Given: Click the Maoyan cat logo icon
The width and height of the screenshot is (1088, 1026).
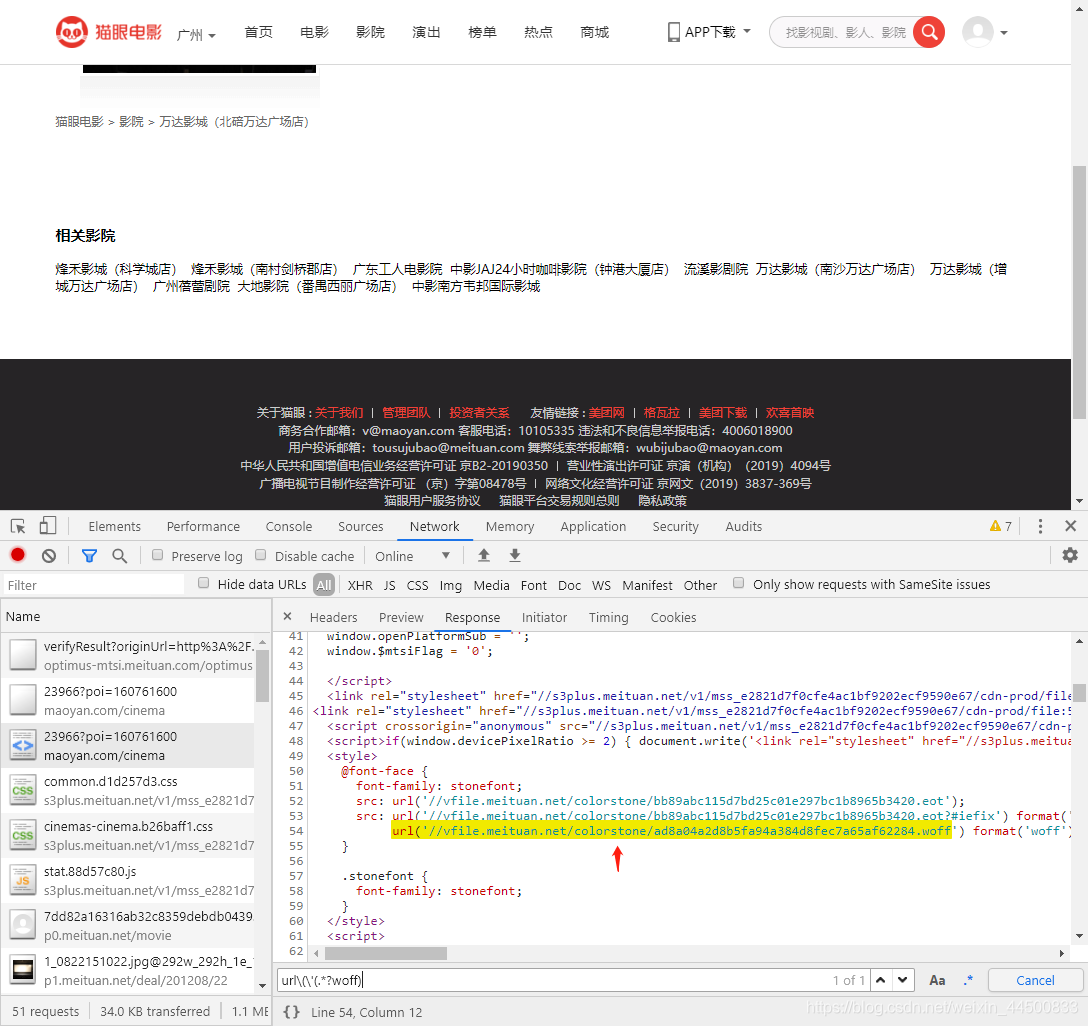Looking at the screenshot, I should point(71,32).
